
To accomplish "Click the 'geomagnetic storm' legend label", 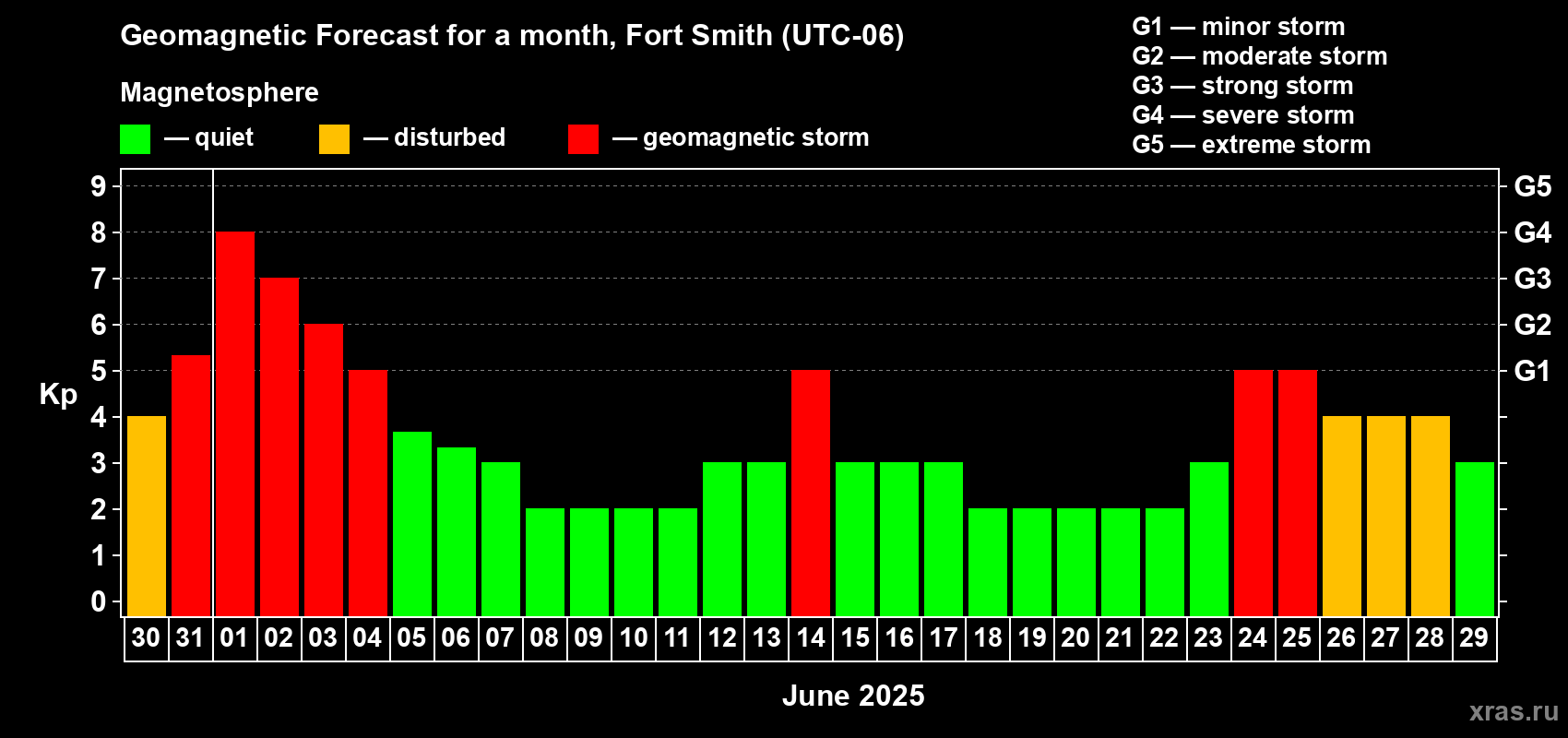I will [755, 137].
